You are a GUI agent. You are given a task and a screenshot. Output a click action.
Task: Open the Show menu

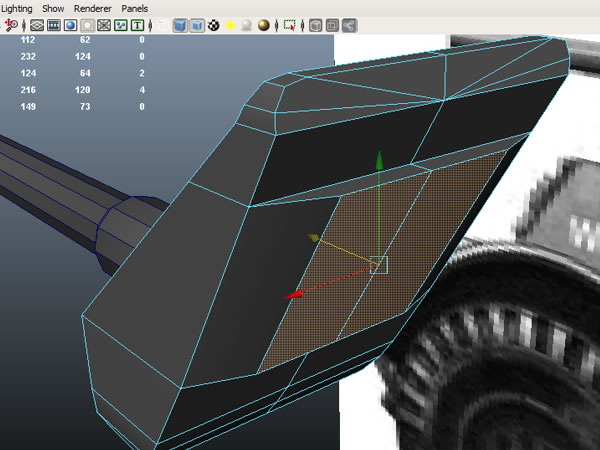click(53, 8)
